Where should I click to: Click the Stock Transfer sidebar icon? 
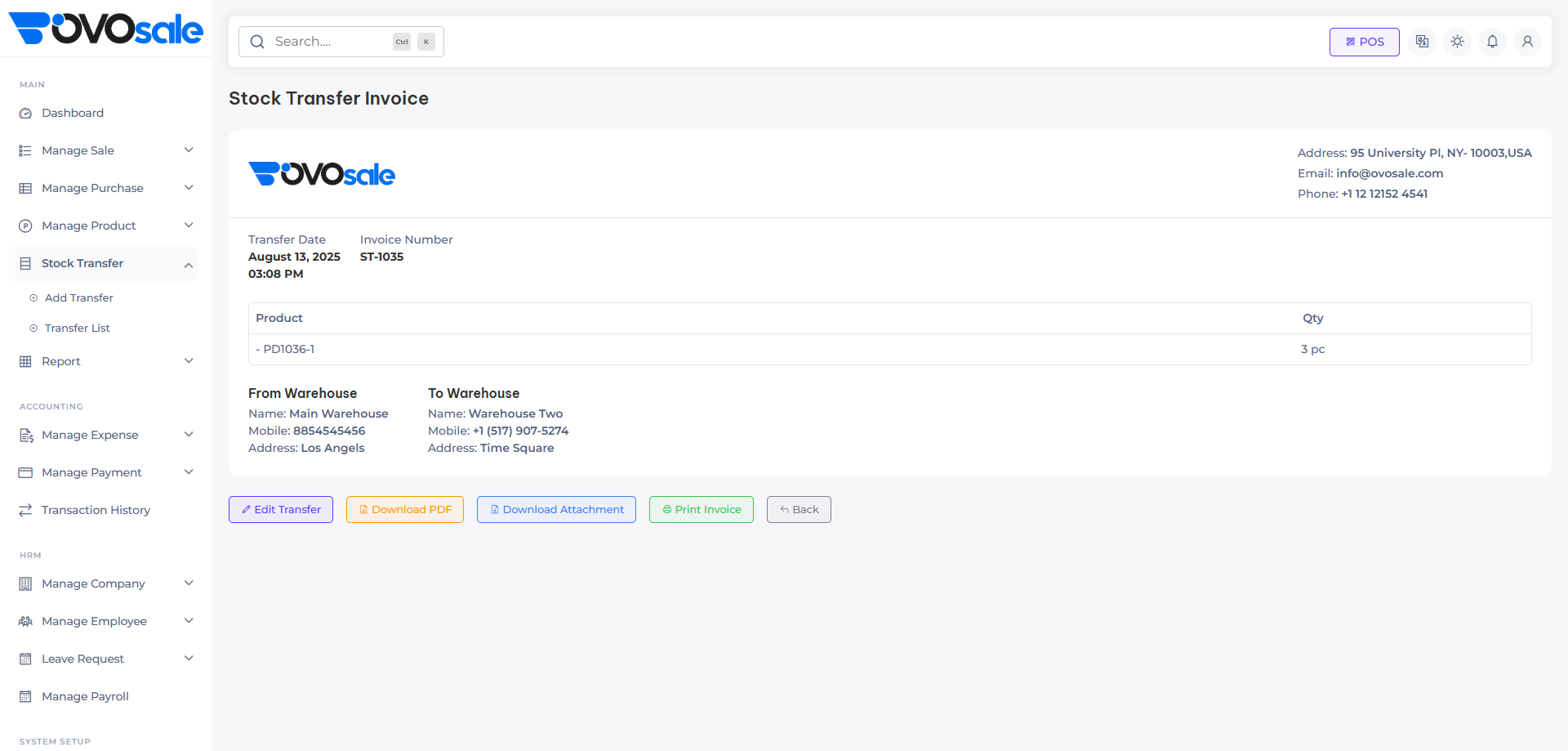click(x=25, y=264)
